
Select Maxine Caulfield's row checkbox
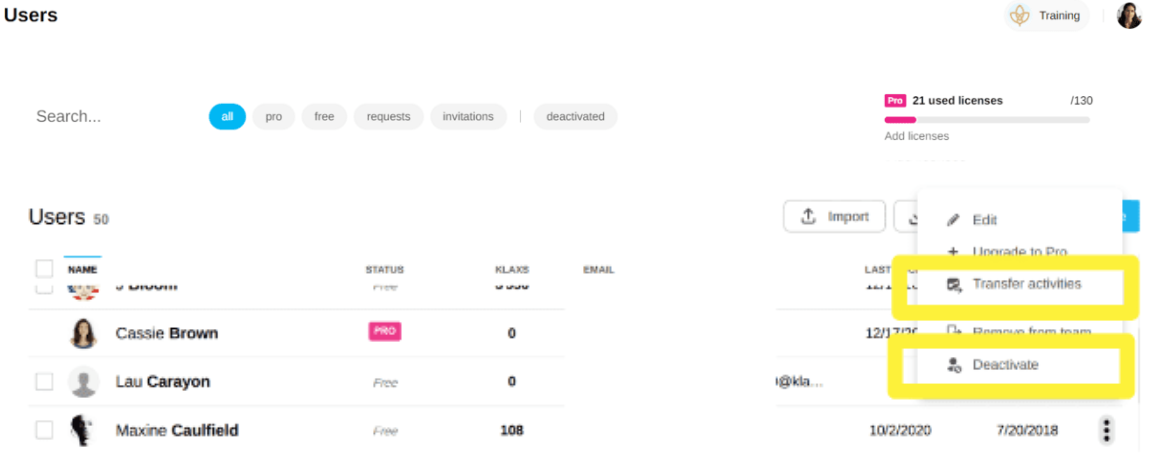click(44, 430)
